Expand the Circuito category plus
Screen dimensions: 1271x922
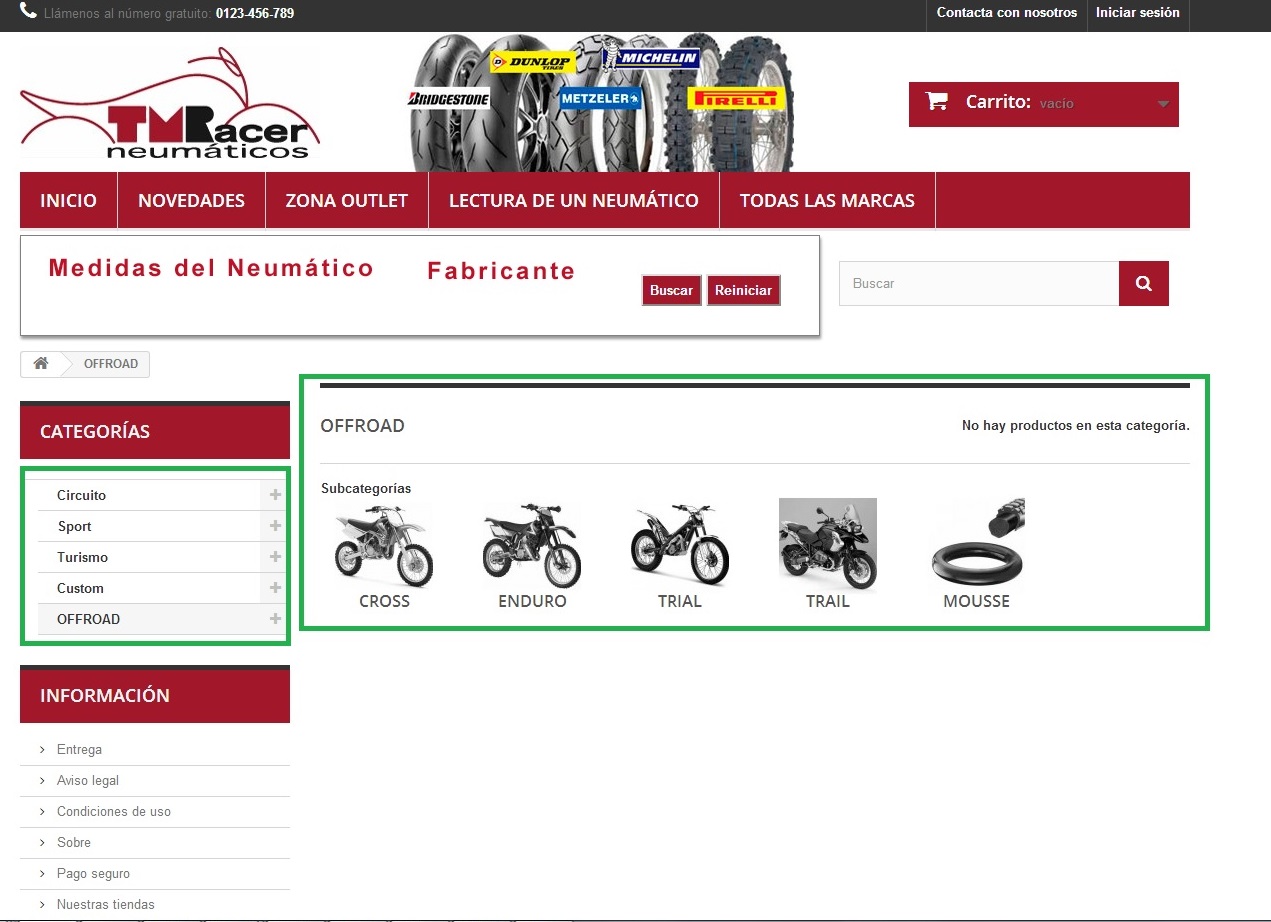(x=275, y=495)
